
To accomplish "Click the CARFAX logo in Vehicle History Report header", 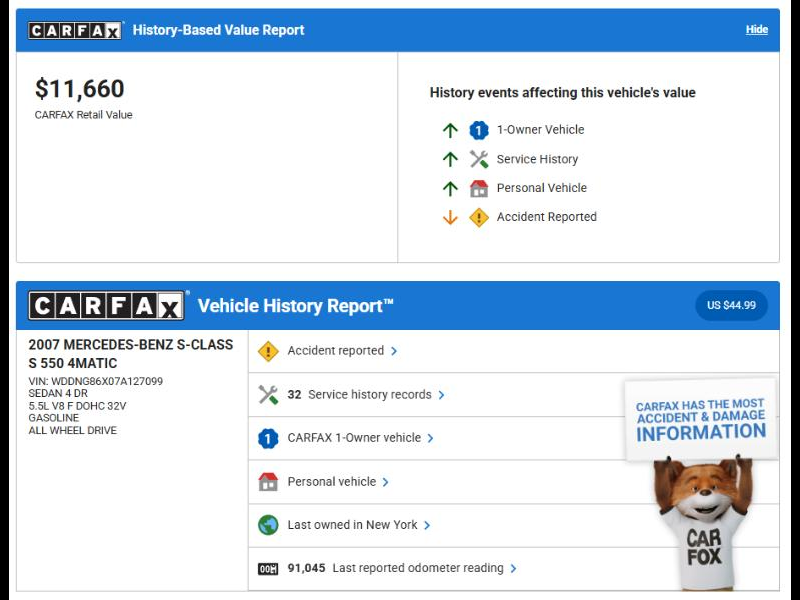I will coord(106,305).
